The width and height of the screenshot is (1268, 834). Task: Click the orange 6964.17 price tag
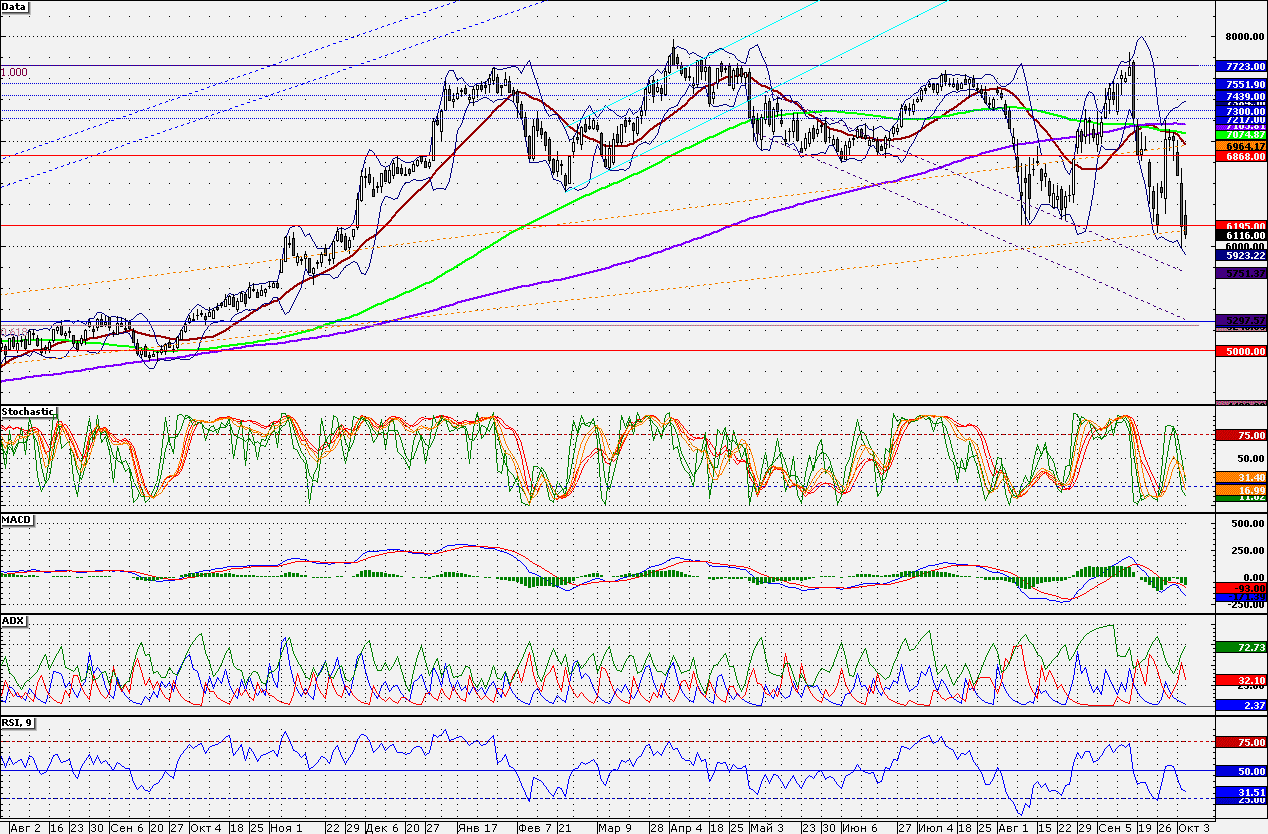(x=1240, y=146)
